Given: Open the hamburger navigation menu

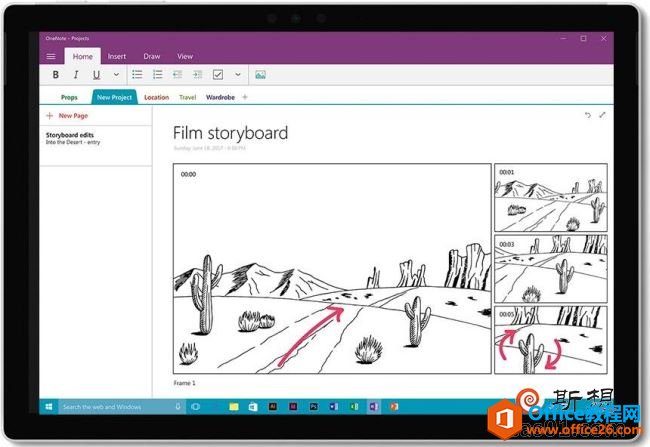Looking at the screenshot, I should [x=51, y=56].
